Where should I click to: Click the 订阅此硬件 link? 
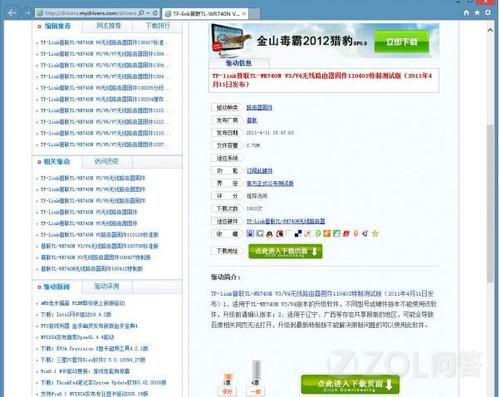point(259,171)
